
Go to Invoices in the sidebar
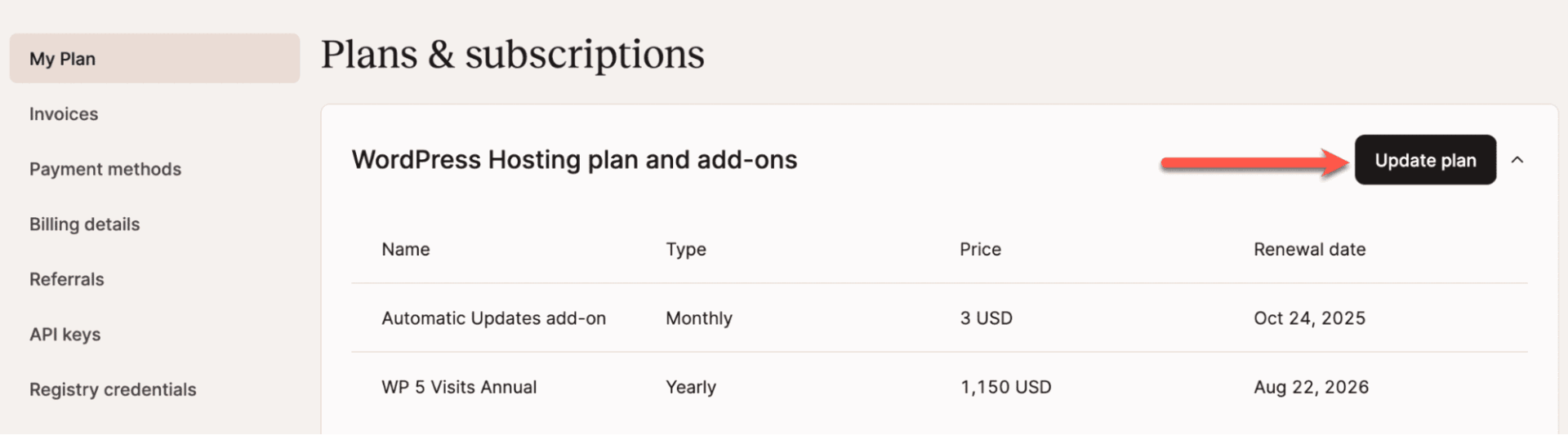pyautogui.click(x=64, y=114)
